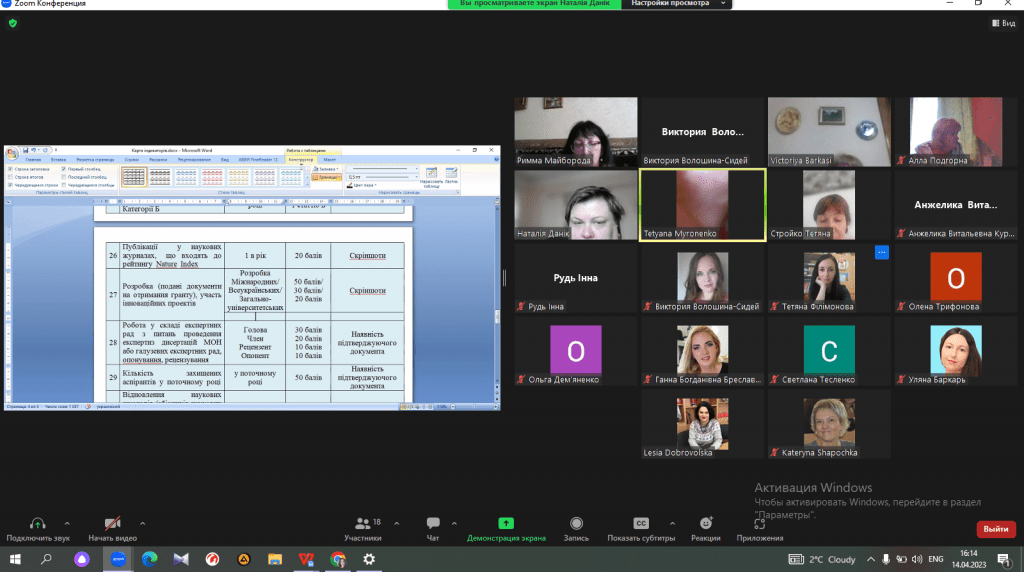The height and width of the screenshot is (572, 1024).
Task: Click the Подключить звук headphone icon
Action: point(37,523)
